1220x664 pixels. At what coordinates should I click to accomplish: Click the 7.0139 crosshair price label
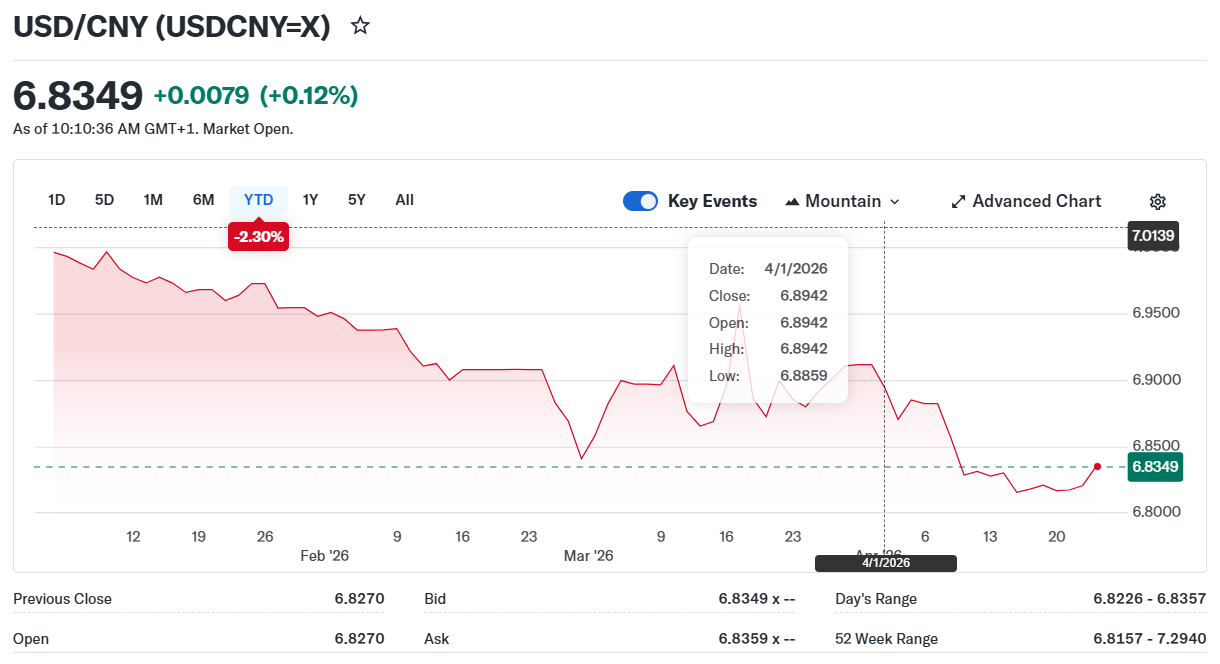click(x=1153, y=237)
